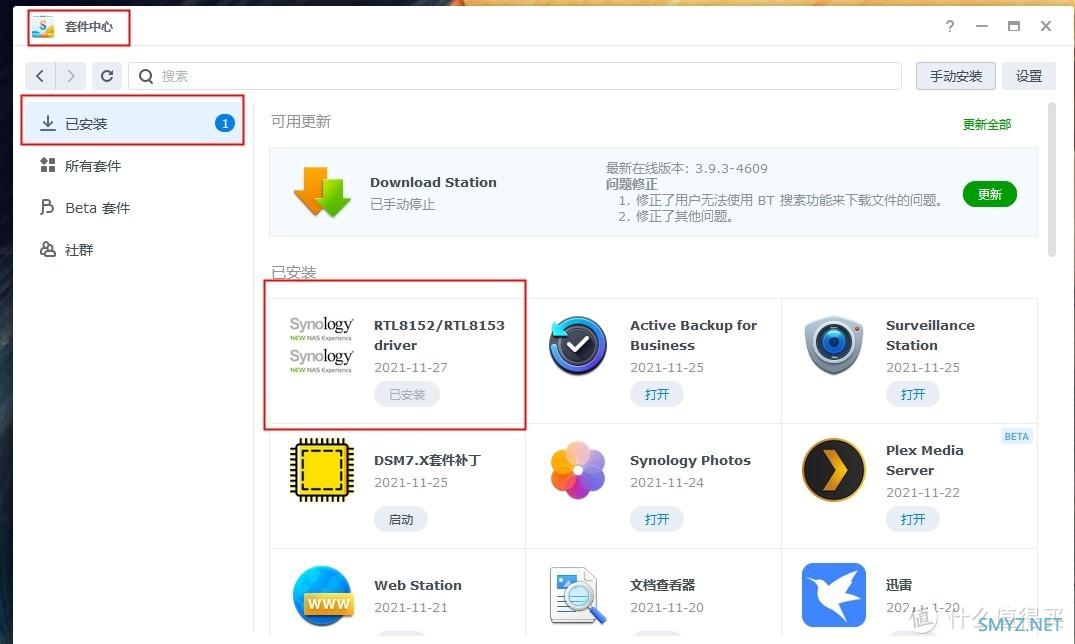Screen dimensions: 1075x644
Task: Refresh the package list
Action: click(x=107, y=76)
